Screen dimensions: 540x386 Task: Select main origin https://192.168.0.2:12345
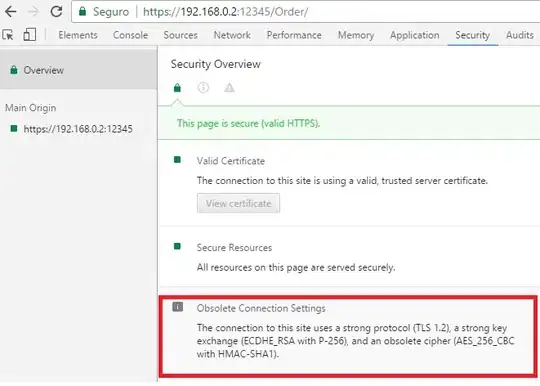click(x=78, y=129)
